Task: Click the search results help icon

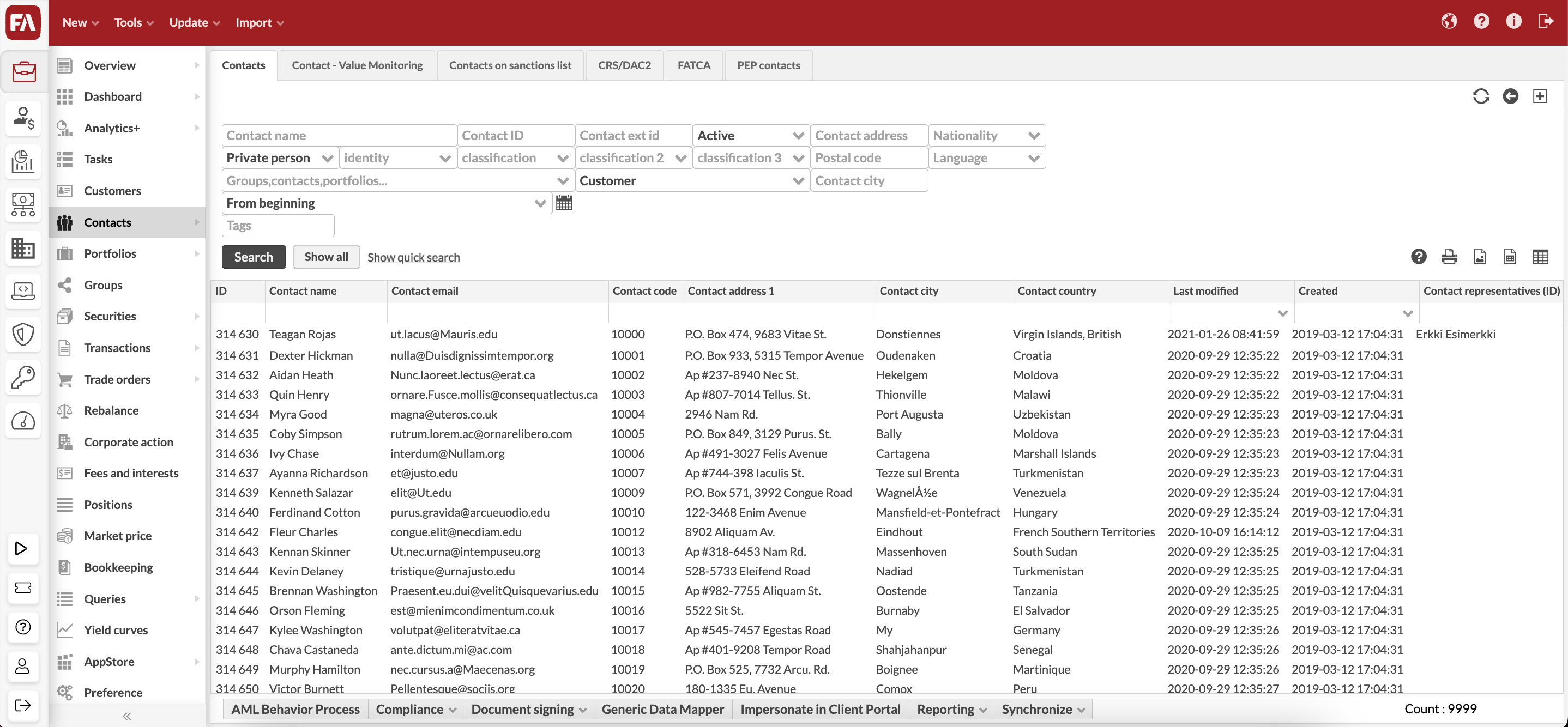Action: [1418, 257]
